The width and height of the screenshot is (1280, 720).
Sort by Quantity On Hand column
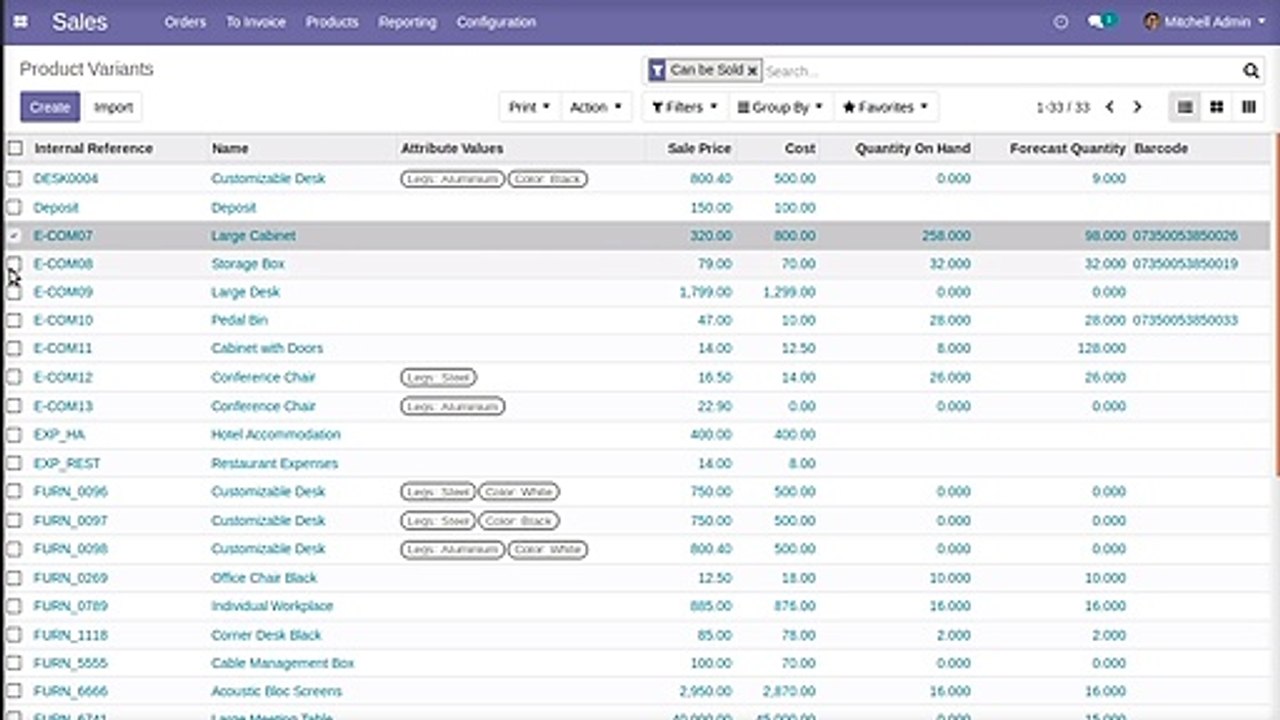point(913,148)
